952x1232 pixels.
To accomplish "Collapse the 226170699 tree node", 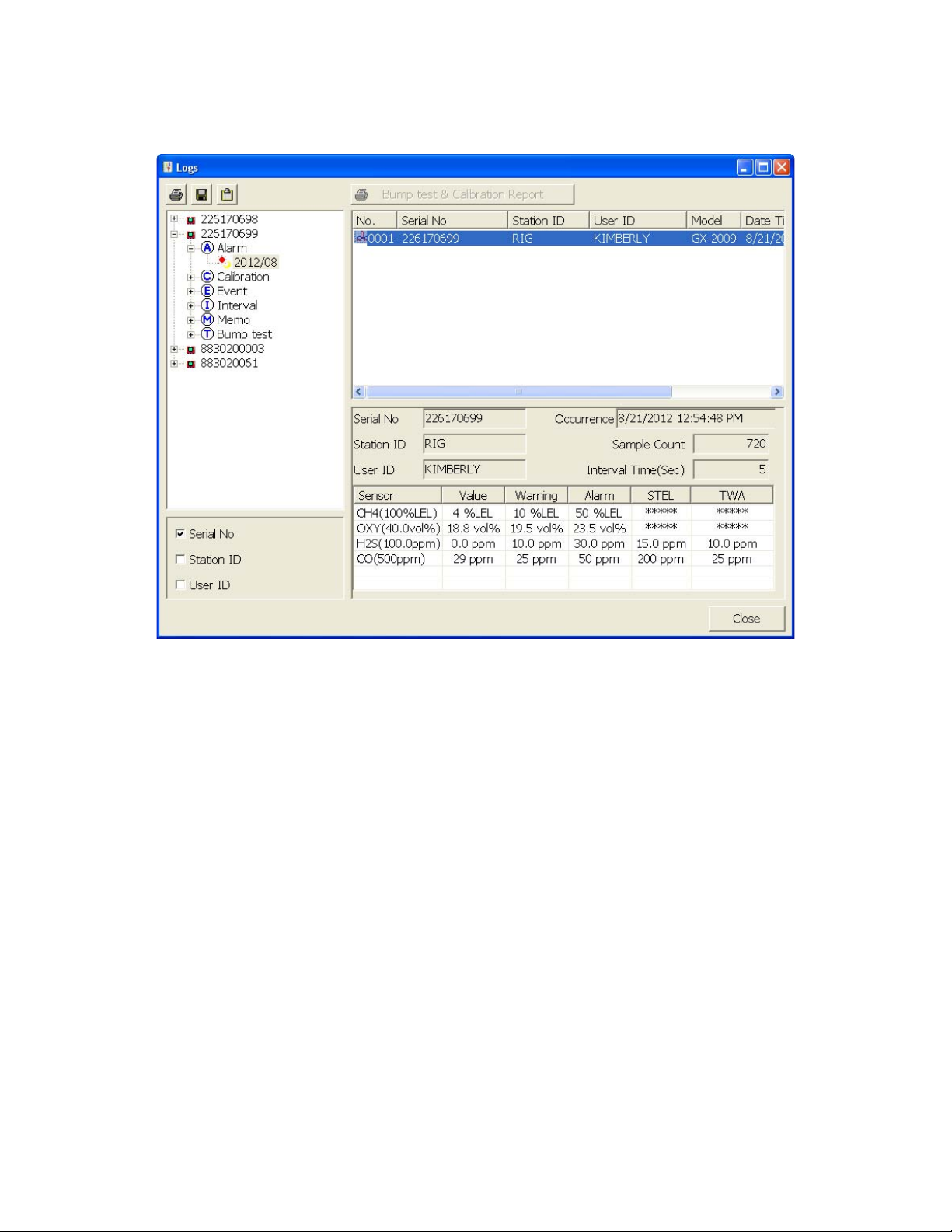I will point(175,234).
